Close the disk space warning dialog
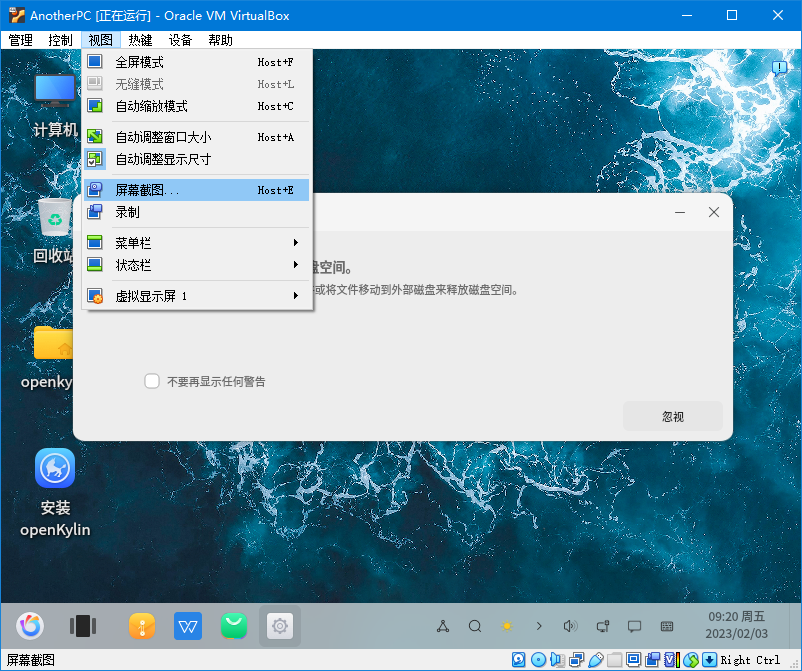Viewport: 802px width, 671px height. point(714,212)
